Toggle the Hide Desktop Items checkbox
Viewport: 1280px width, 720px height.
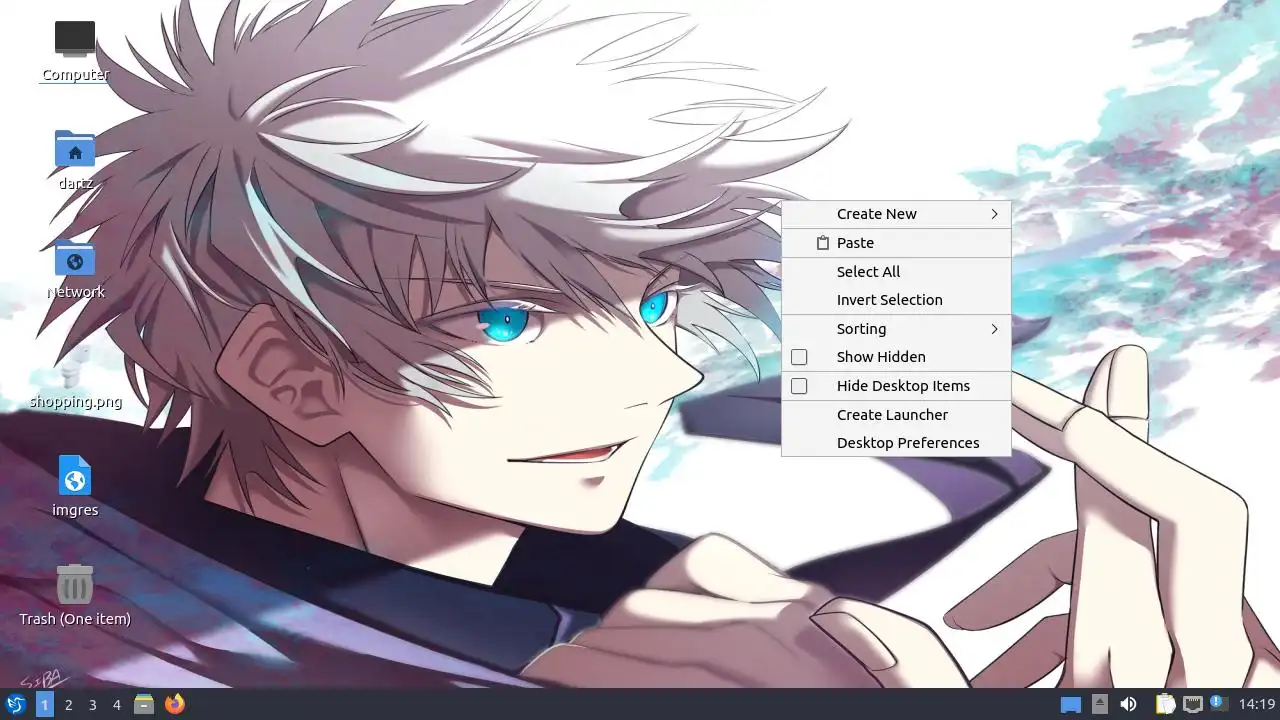pos(799,386)
